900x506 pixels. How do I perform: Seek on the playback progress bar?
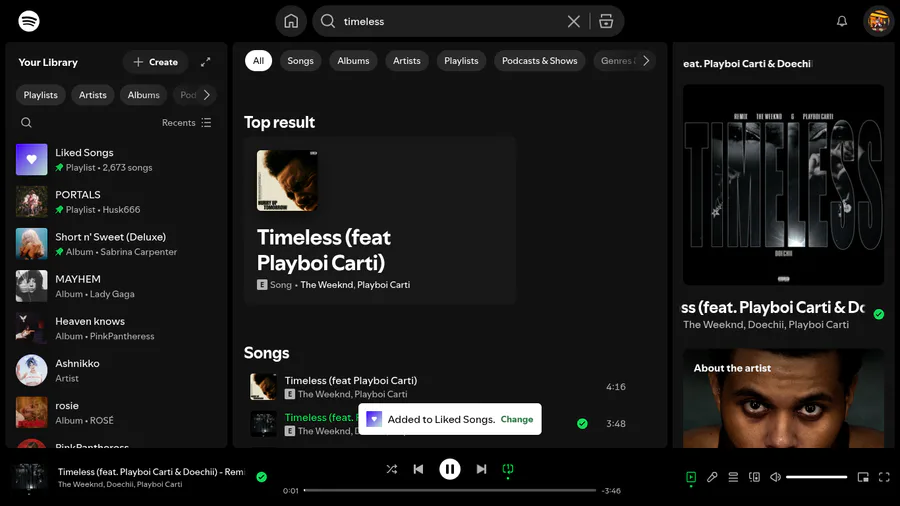coord(450,491)
